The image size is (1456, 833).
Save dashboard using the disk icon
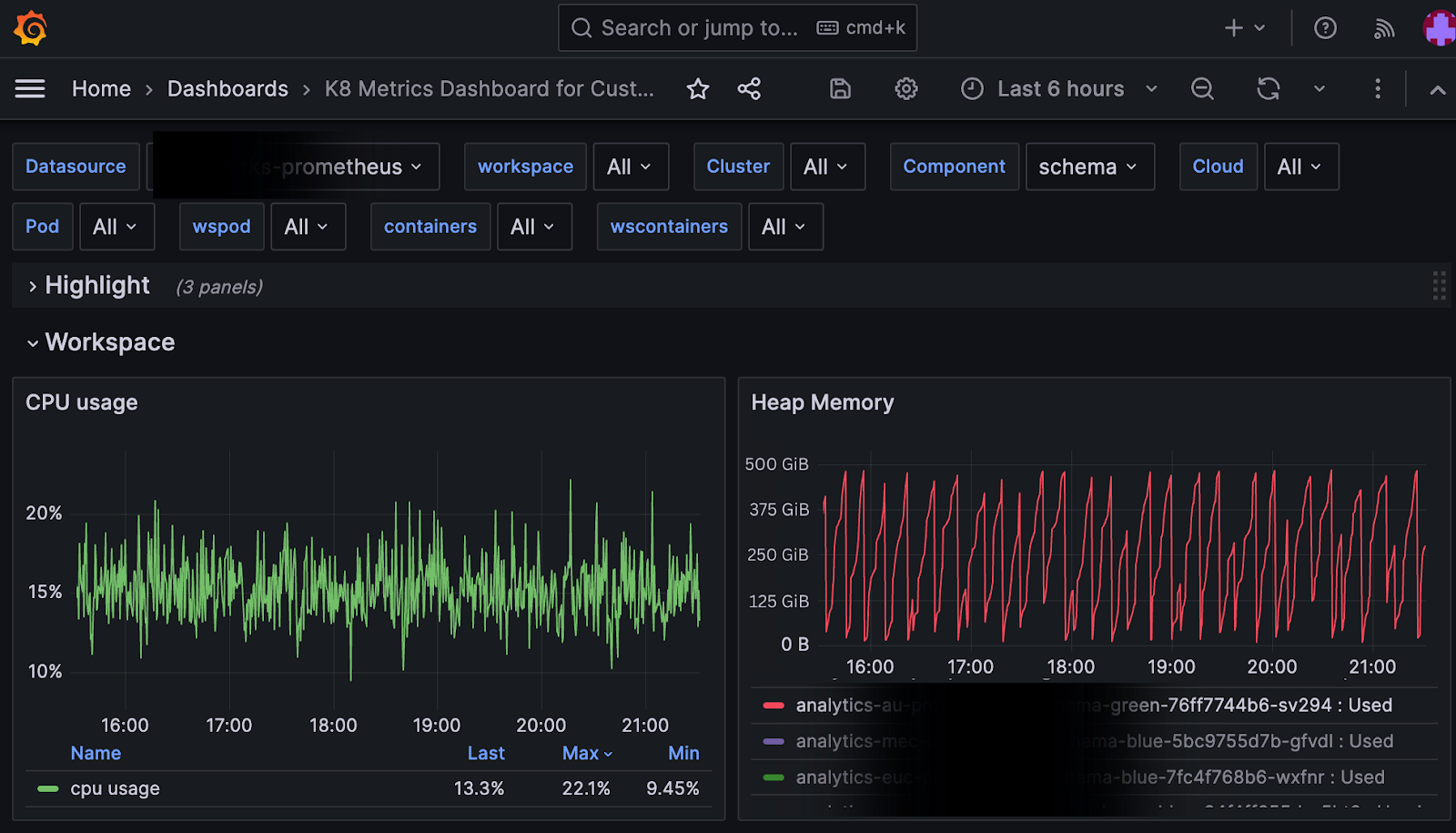pyautogui.click(x=840, y=88)
